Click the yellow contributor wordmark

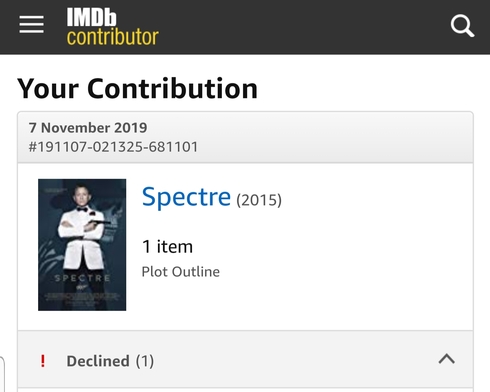pos(113,37)
